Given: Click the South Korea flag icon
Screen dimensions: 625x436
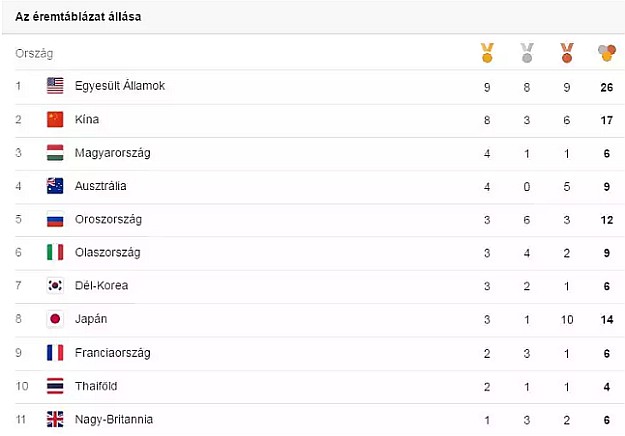Looking at the screenshot, I should (55, 286).
